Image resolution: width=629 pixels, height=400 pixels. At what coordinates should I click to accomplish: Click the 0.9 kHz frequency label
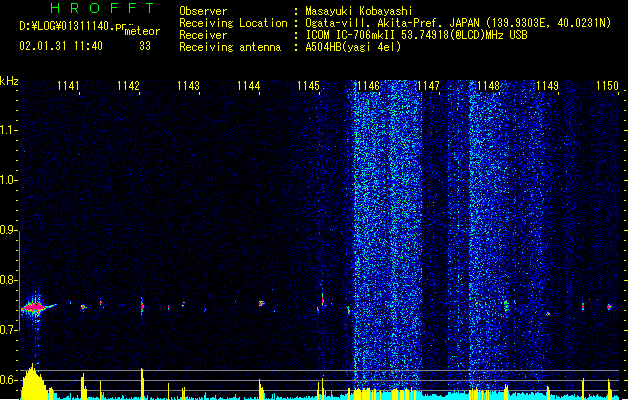[8, 230]
